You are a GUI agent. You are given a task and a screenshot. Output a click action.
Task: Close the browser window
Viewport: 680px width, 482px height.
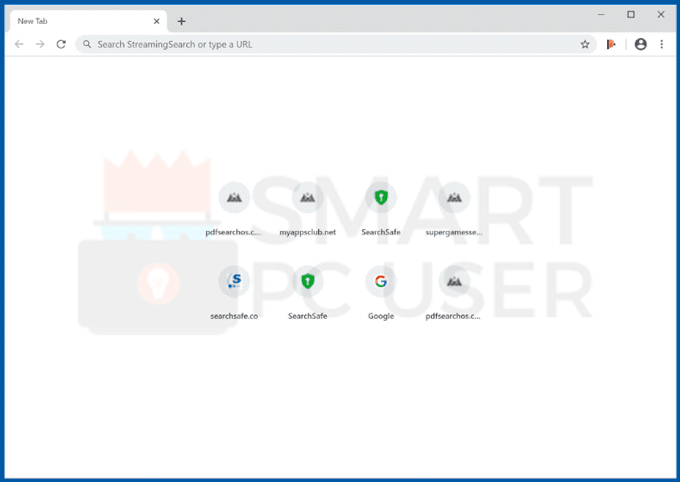661,14
